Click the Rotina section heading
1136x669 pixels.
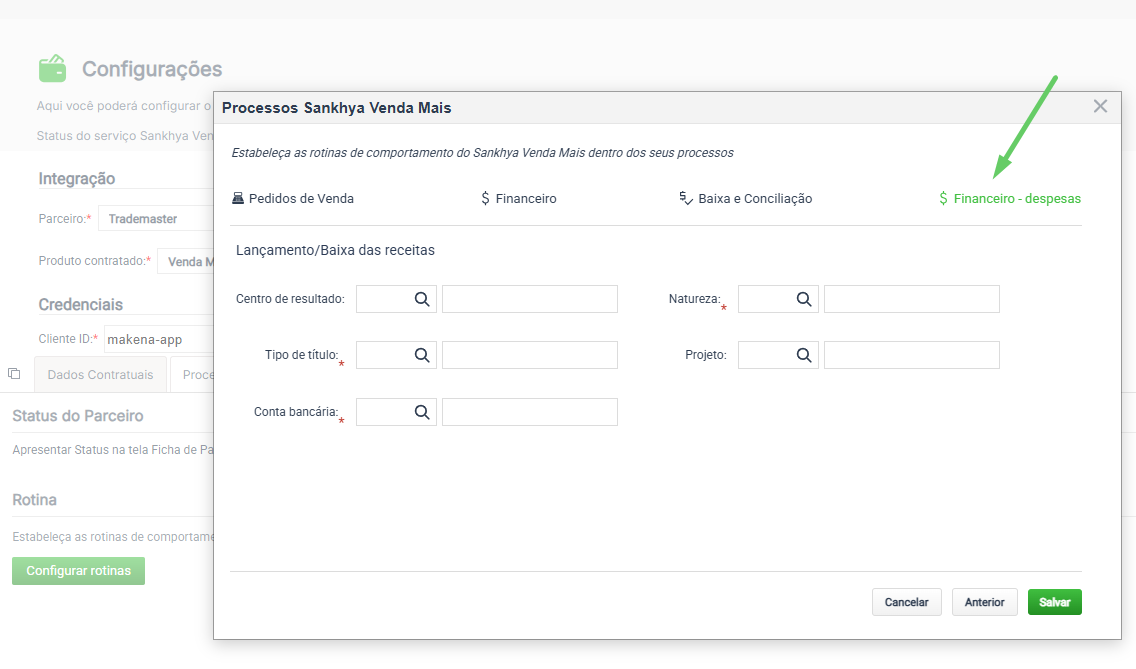click(x=34, y=500)
